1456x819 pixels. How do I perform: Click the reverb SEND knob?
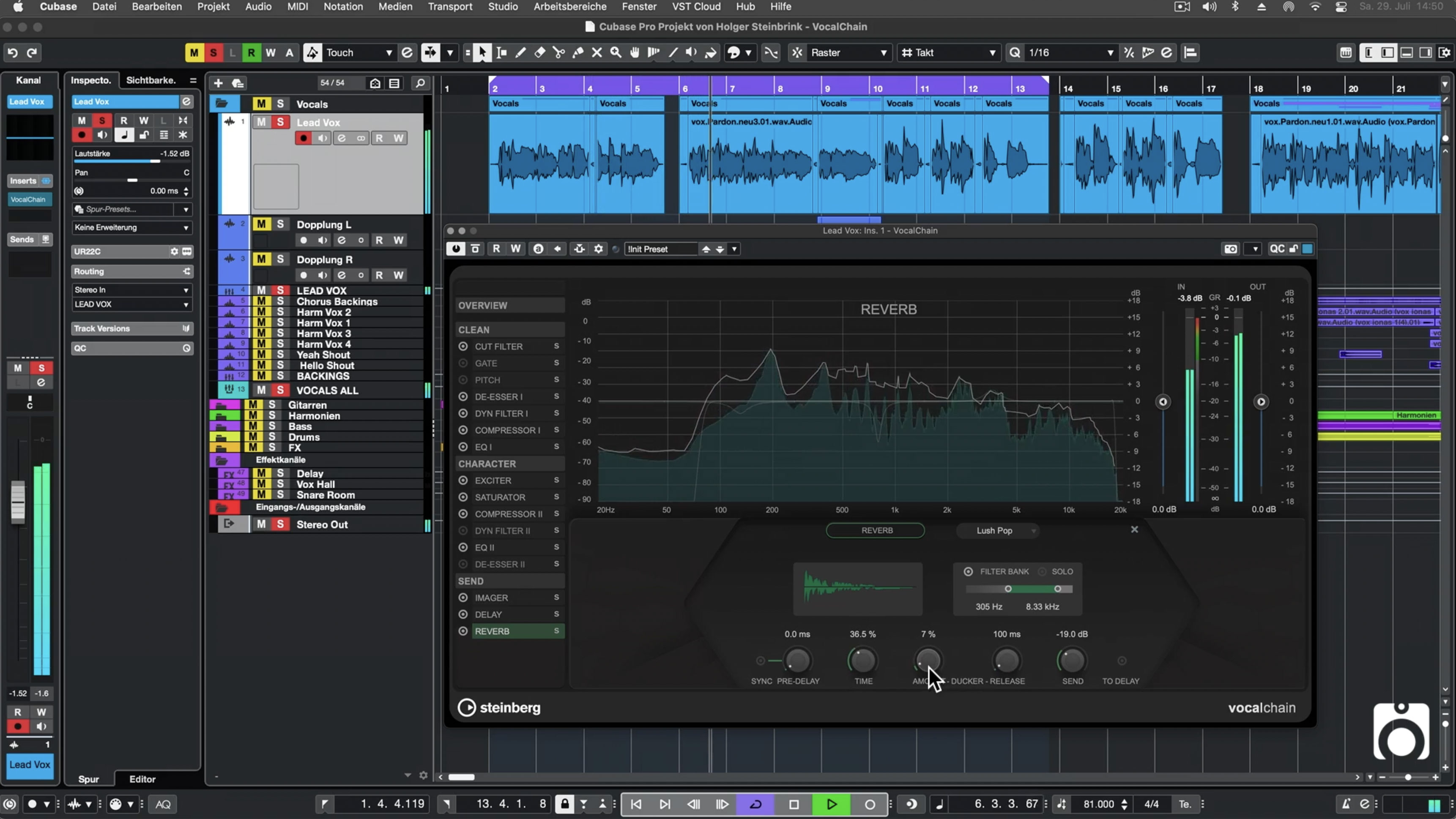click(x=1072, y=660)
